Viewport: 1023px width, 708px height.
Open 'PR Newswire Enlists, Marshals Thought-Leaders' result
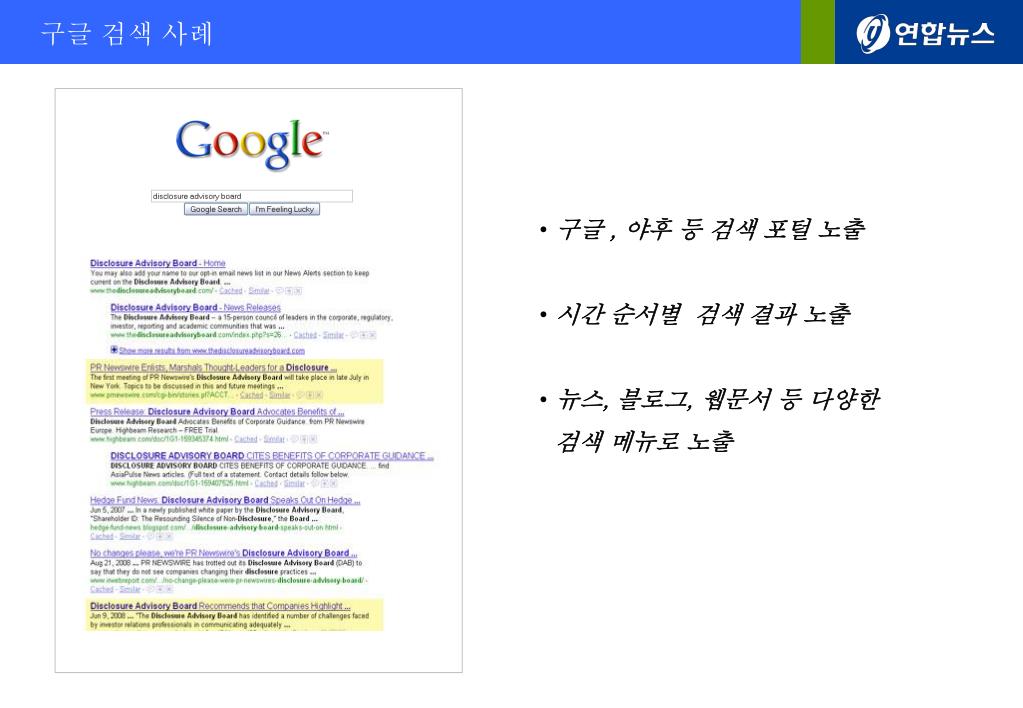click(213, 368)
